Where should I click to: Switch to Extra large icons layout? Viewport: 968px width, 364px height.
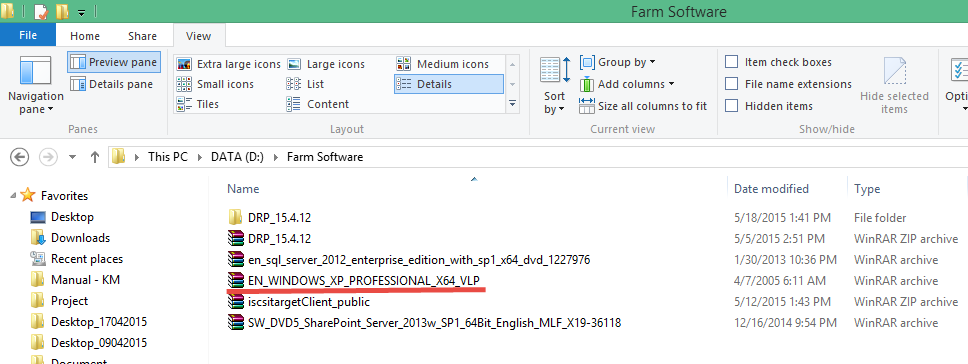click(x=228, y=64)
